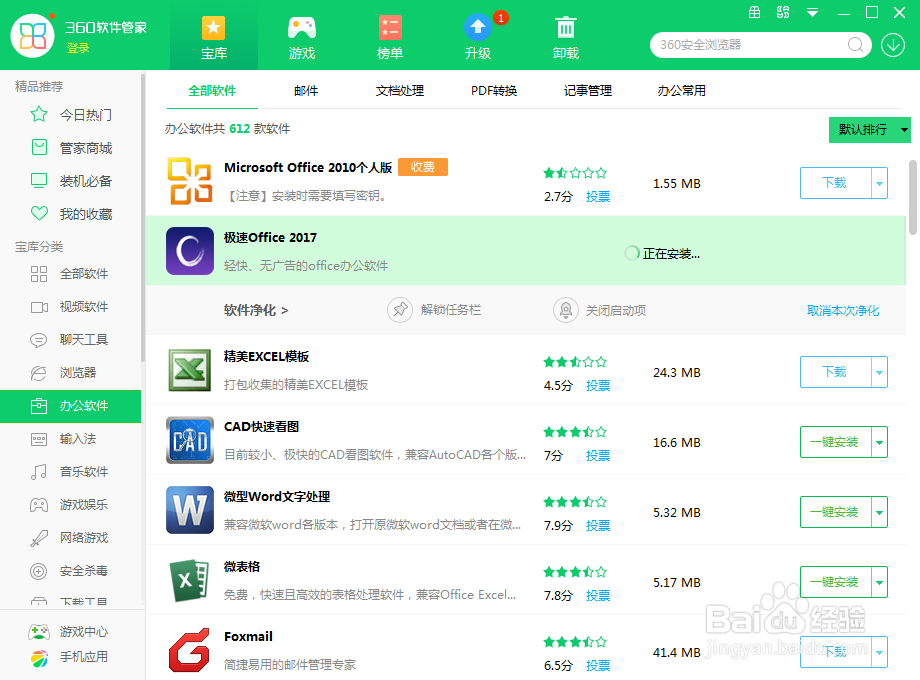The width and height of the screenshot is (920, 680).
Task: Expand install options for CAD快速看图
Action: click(880, 442)
